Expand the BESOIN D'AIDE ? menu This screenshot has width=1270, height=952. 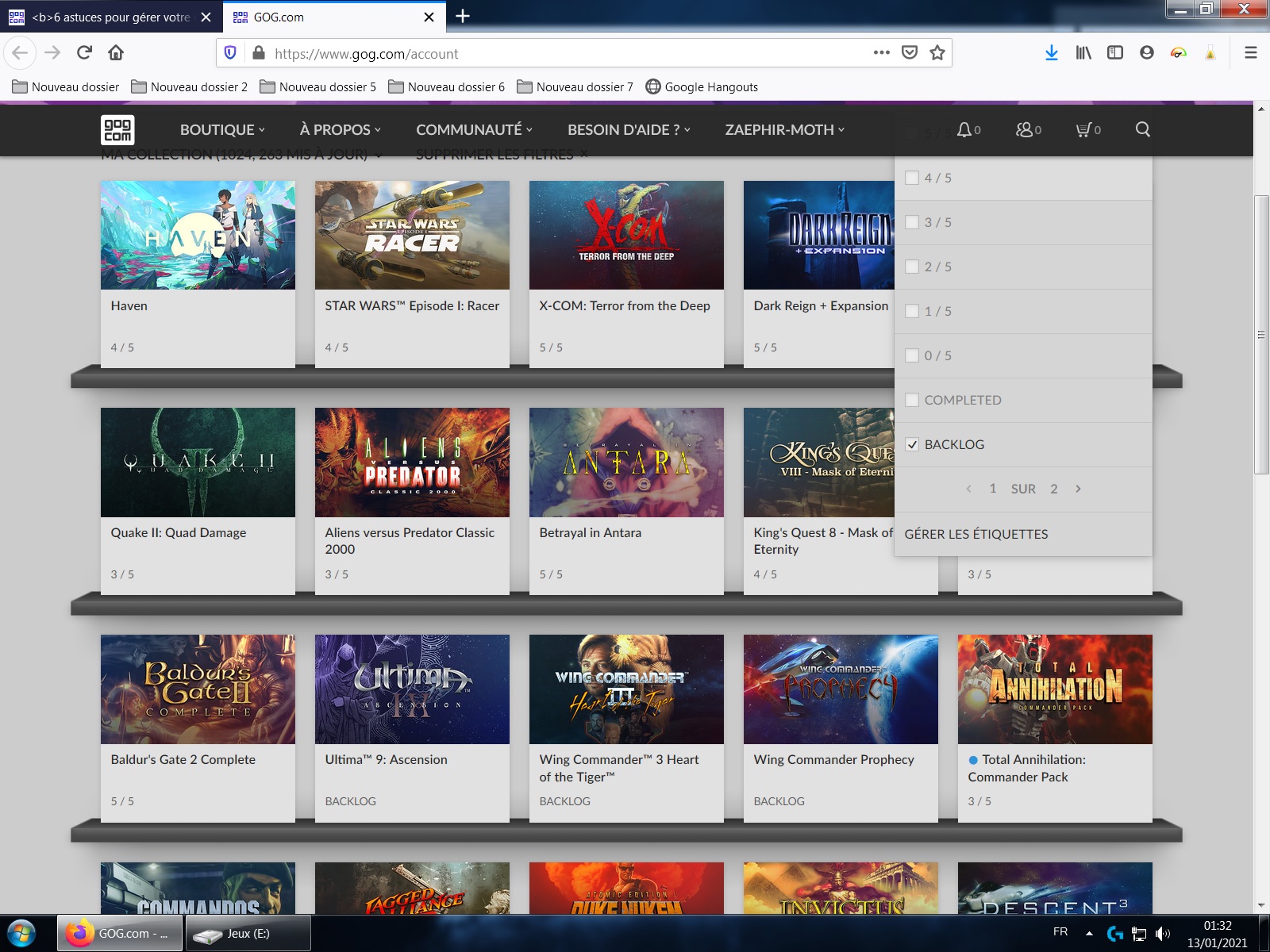click(629, 129)
